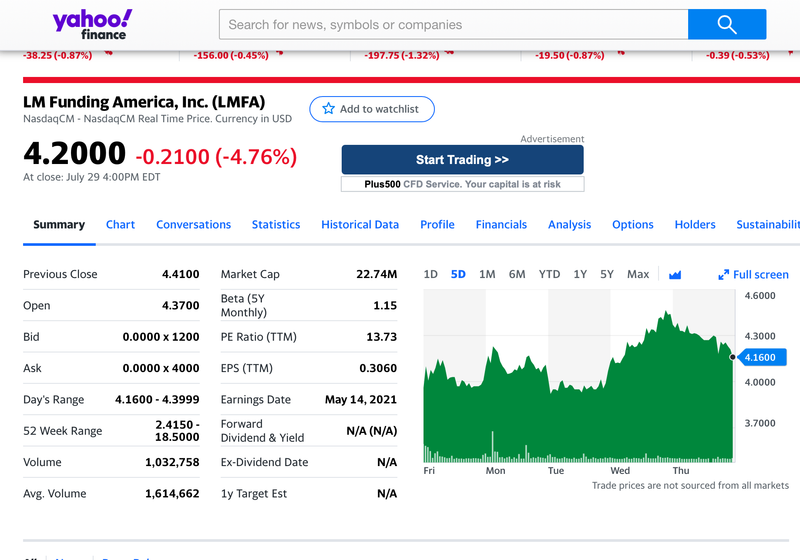Image resolution: width=800 pixels, height=560 pixels.
Task: Click the Forward Dividend & Yield label
Action: click(x=262, y=430)
